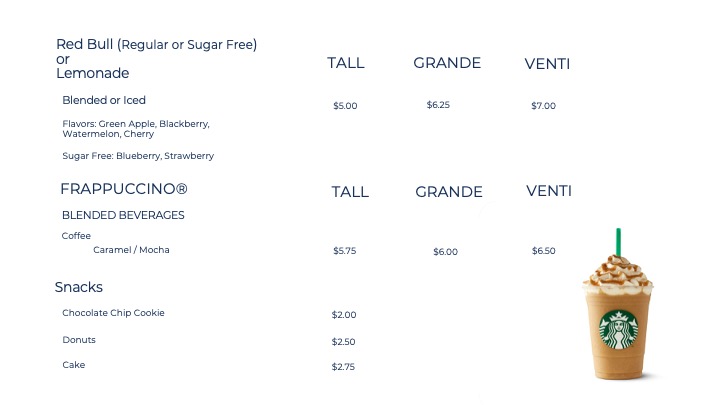The width and height of the screenshot is (720, 405).
Task: Click the Grande $6.25 price
Action: [x=438, y=105]
